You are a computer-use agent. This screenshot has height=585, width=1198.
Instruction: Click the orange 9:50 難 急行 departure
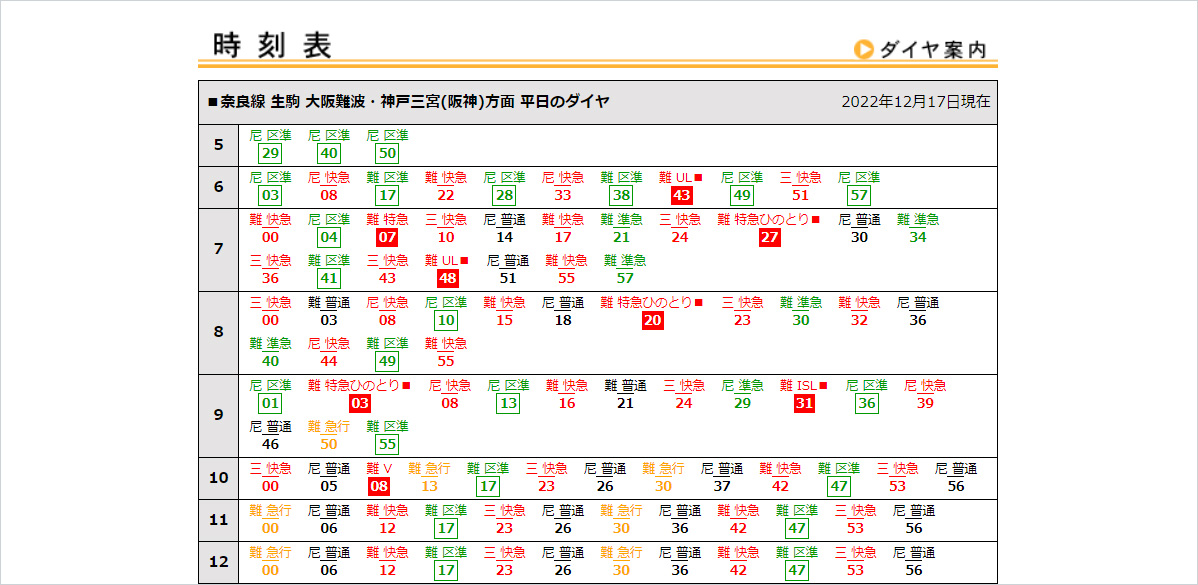tap(328, 444)
